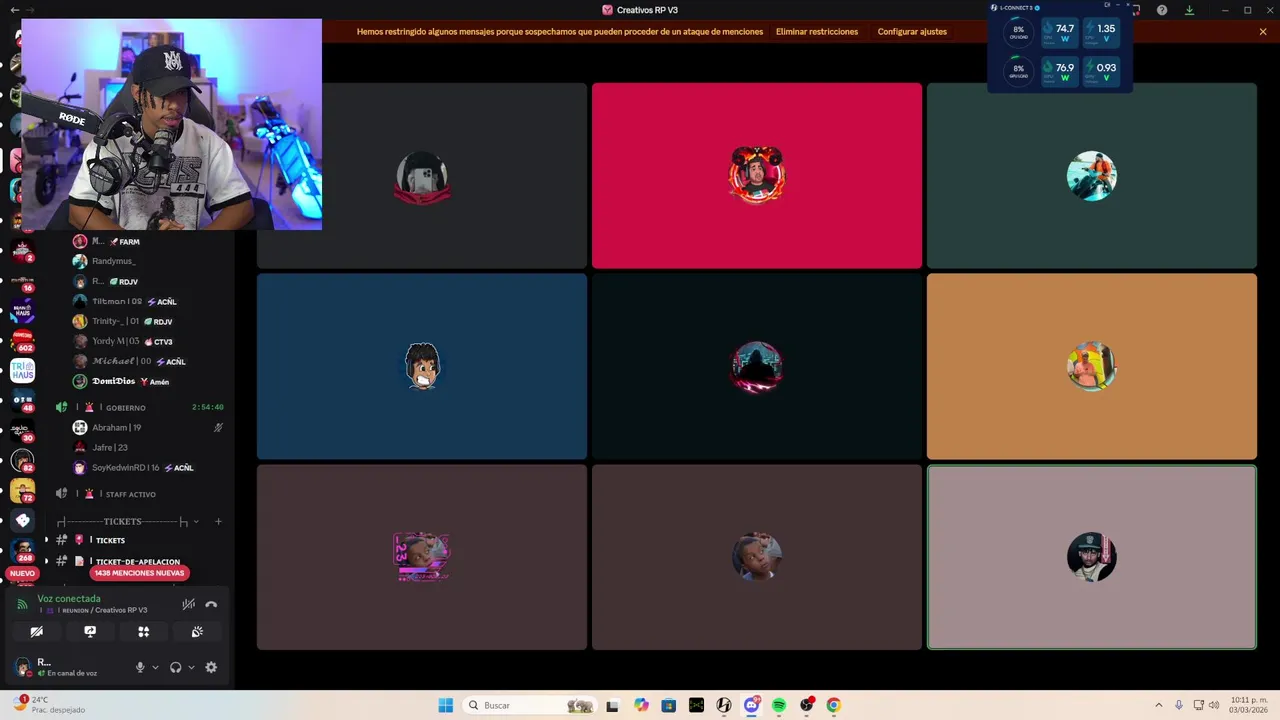Open the TRI HAUS server icon
Screen dimensions: 1280x720
point(22,371)
